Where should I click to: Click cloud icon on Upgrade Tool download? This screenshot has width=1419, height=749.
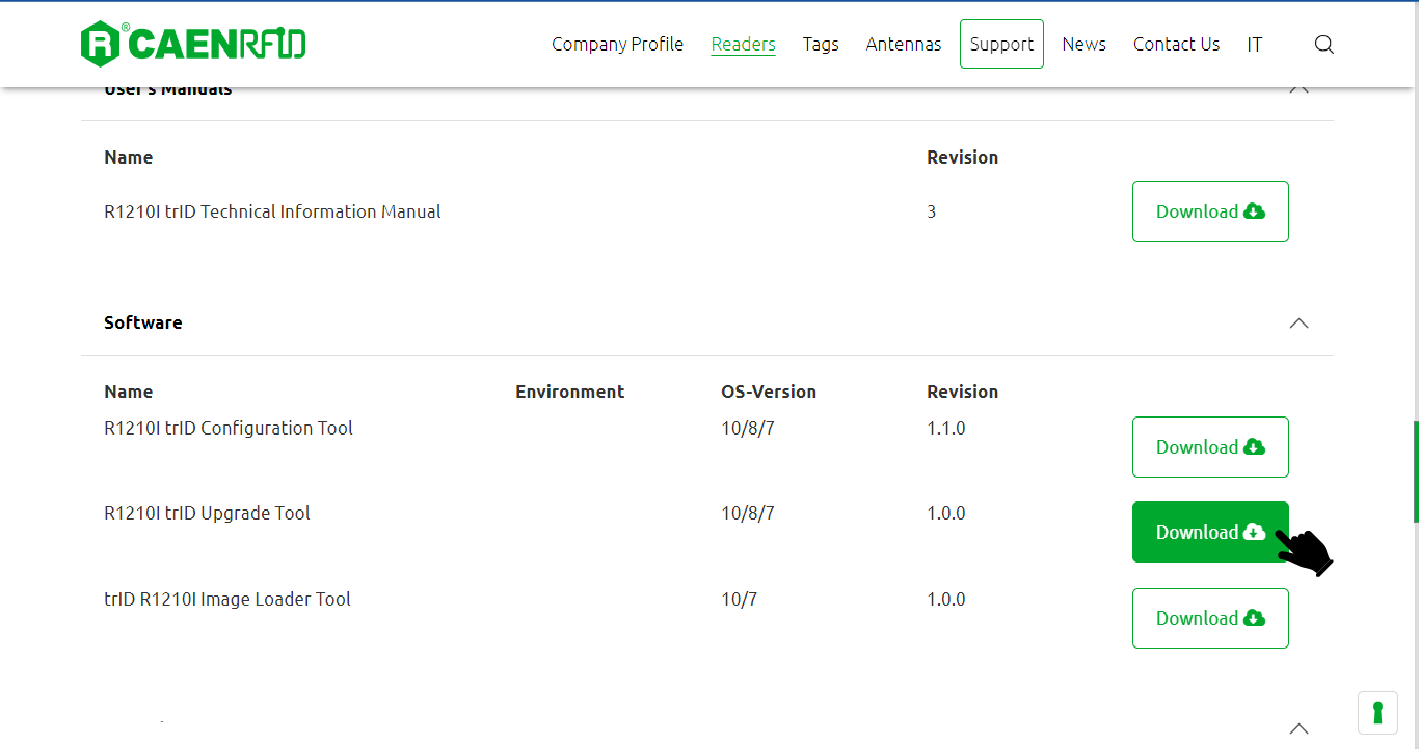[1254, 532]
